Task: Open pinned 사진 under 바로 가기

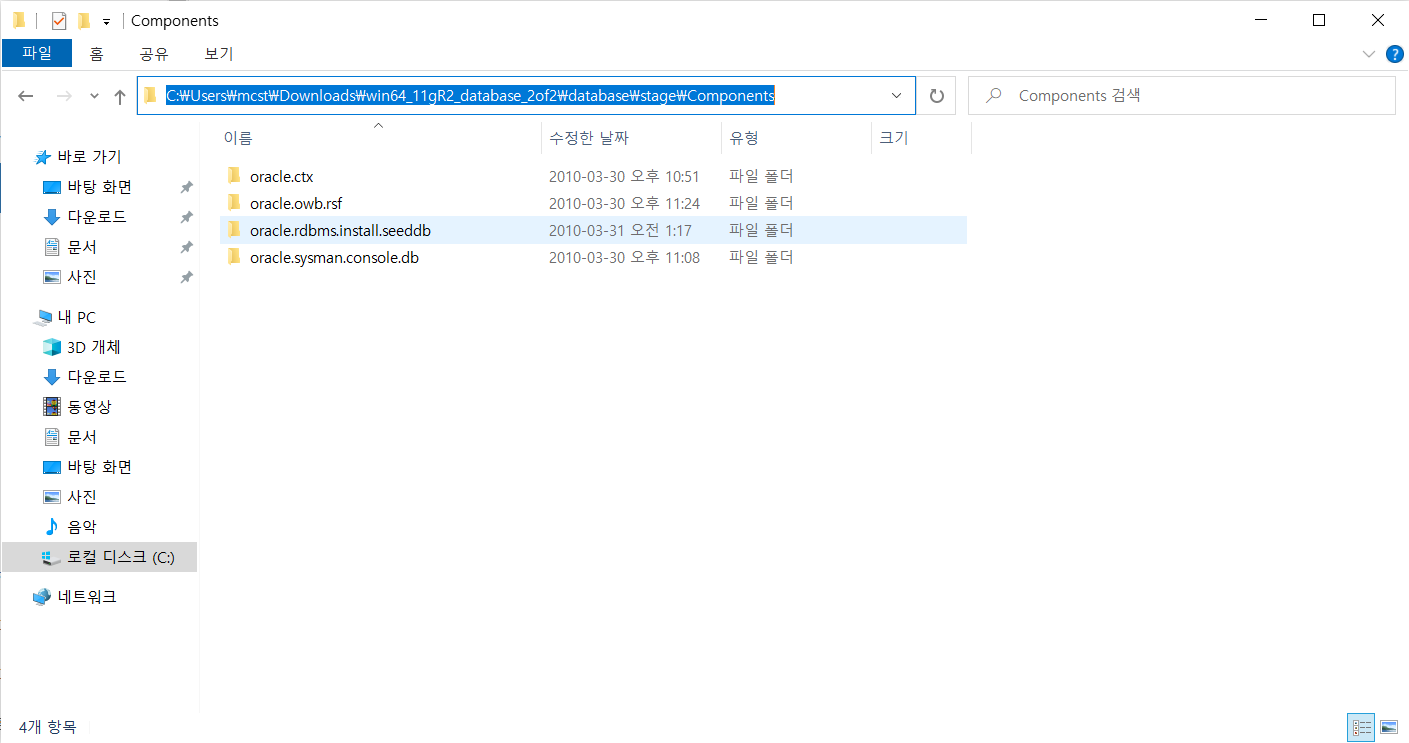Action: (x=82, y=277)
